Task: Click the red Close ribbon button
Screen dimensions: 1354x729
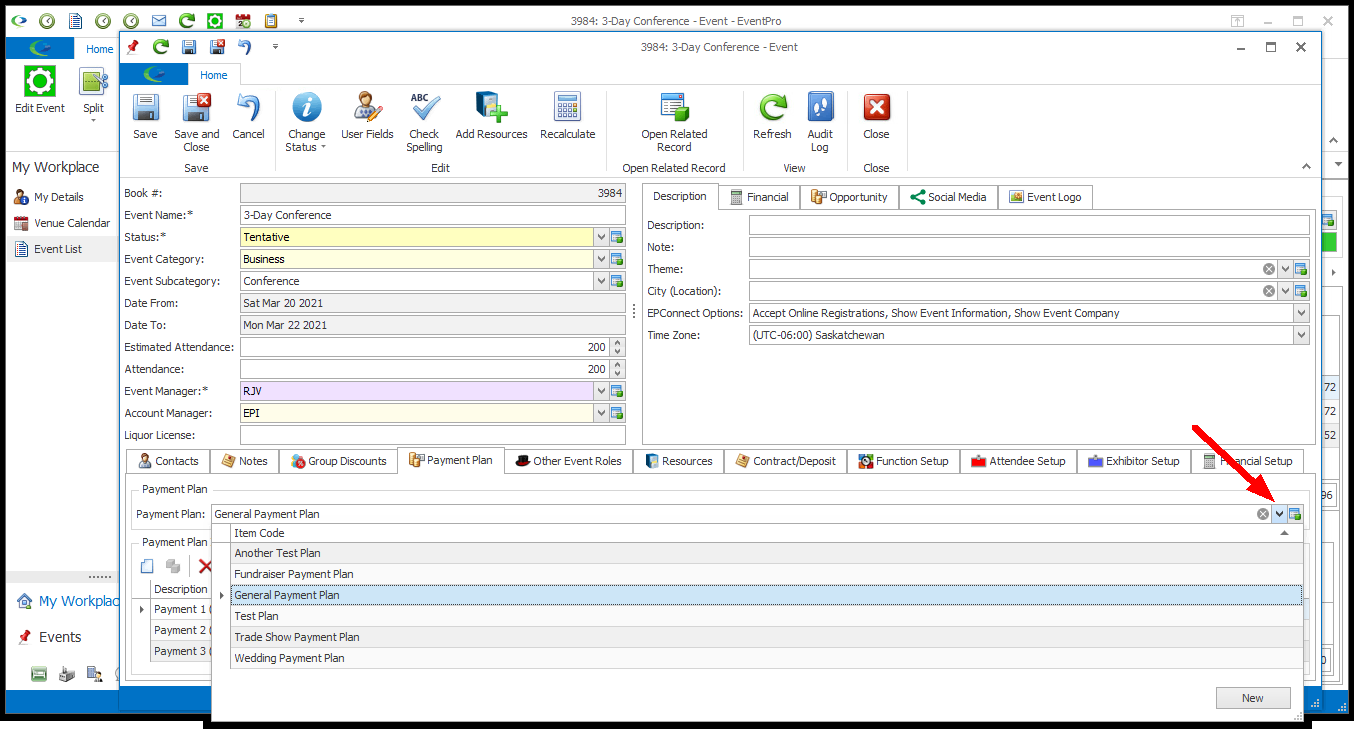Action: coord(876,116)
